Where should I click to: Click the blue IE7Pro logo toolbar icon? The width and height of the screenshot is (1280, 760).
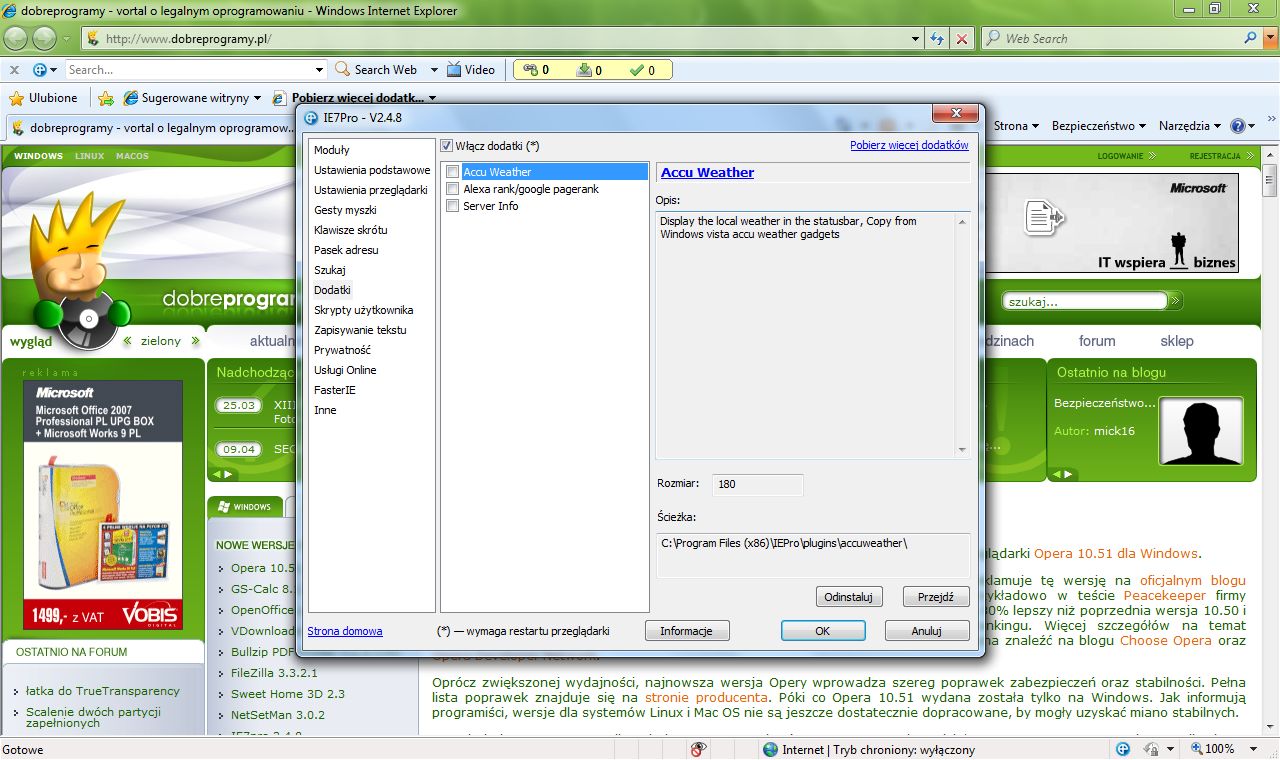(x=40, y=70)
